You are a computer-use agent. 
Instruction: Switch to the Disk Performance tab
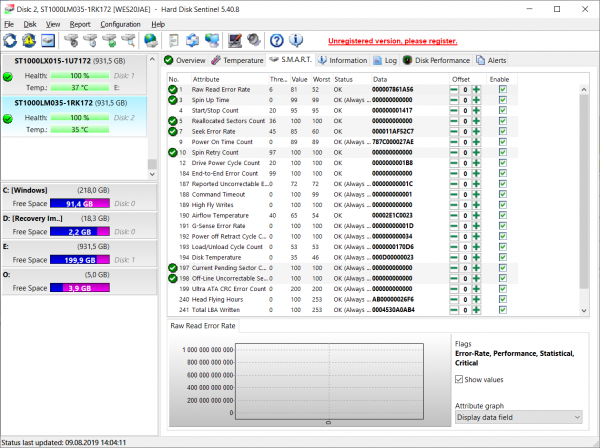[440, 60]
